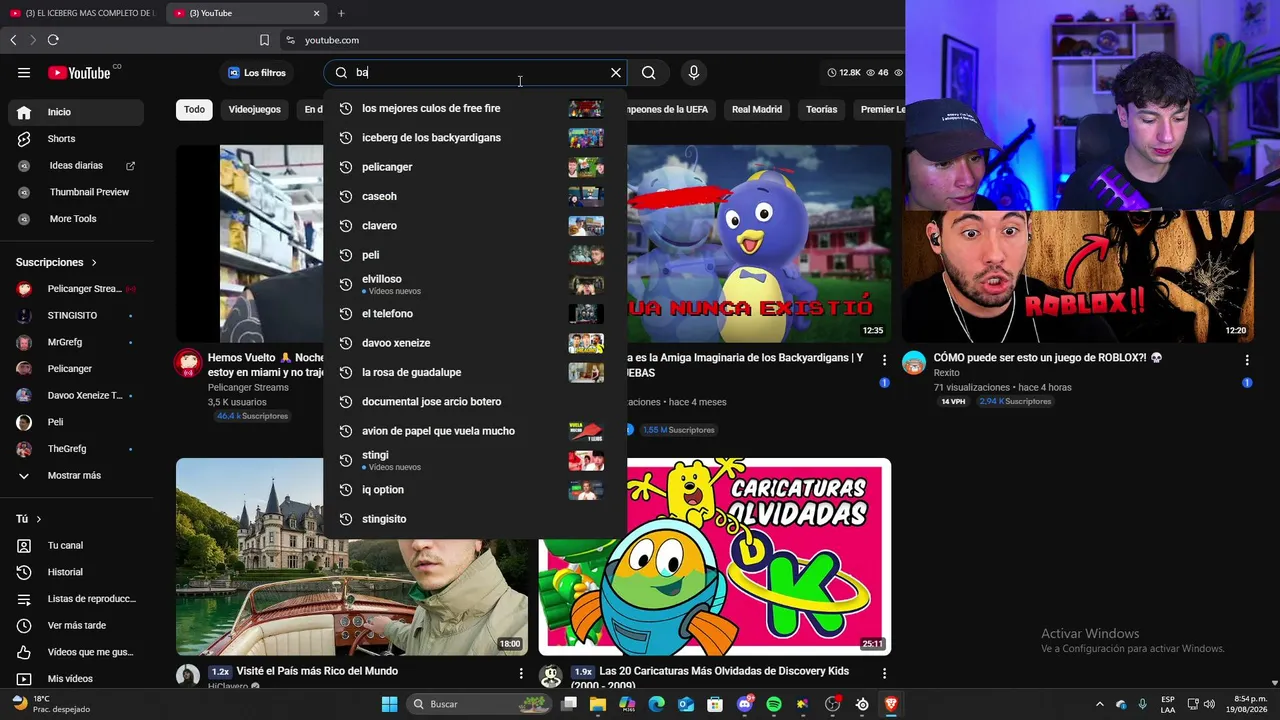Screen dimensions: 1280x720
Task: Pick the 'iq option' search suggestion
Action: tap(475, 490)
